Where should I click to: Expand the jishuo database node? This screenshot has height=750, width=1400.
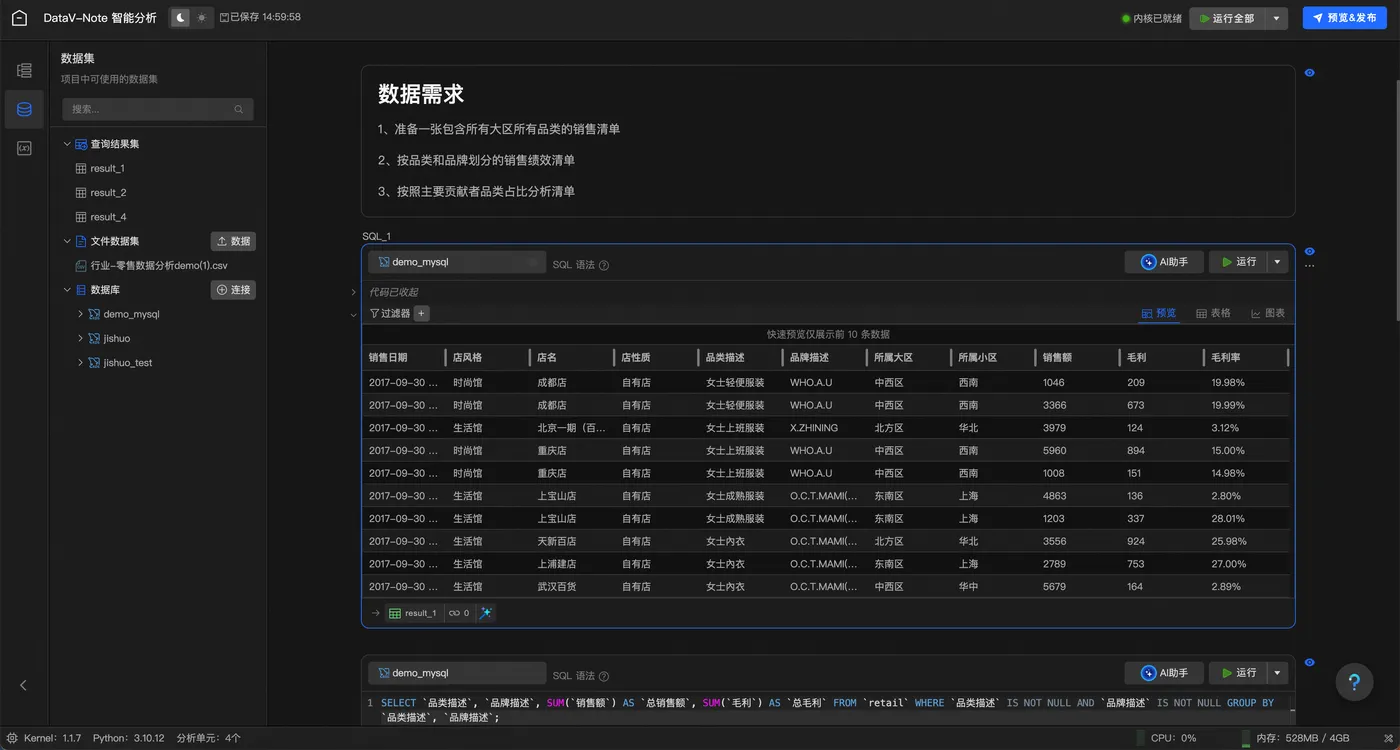(x=80, y=338)
